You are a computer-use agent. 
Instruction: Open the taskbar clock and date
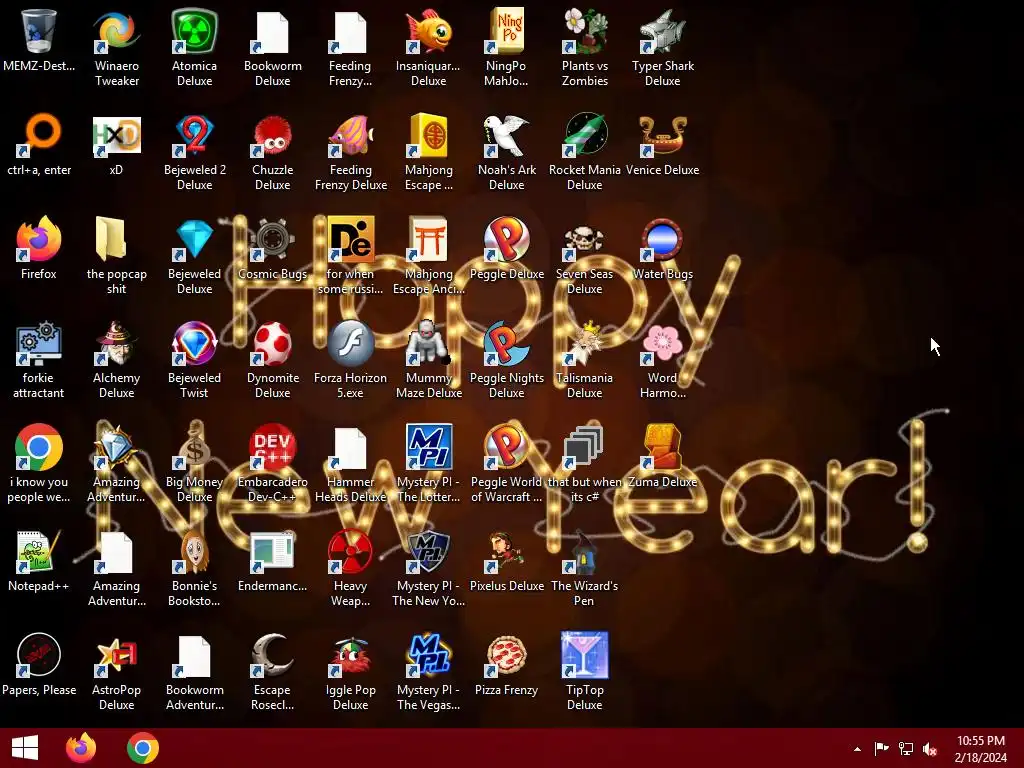point(980,748)
